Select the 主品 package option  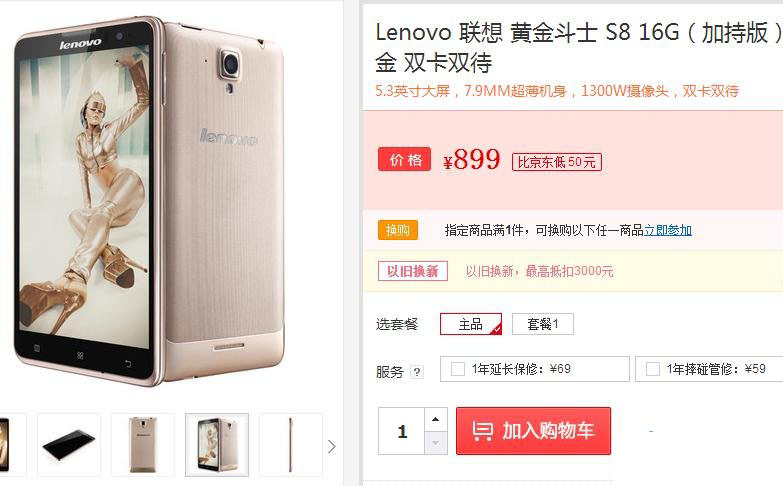point(471,324)
